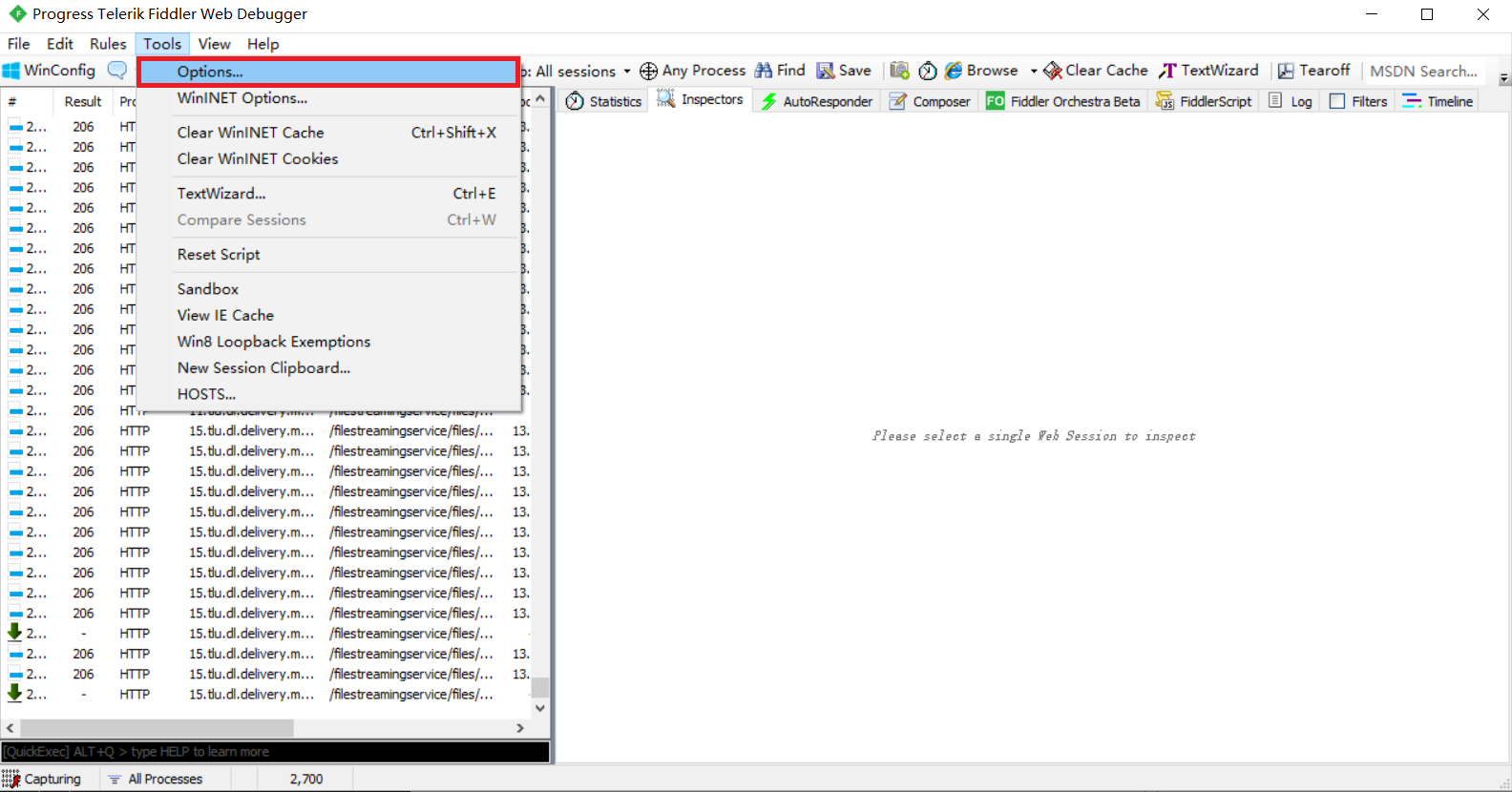
Task: Click the toolbar overflow arrow at far right
Action: pyautogui.click(x=1504, y=78)
